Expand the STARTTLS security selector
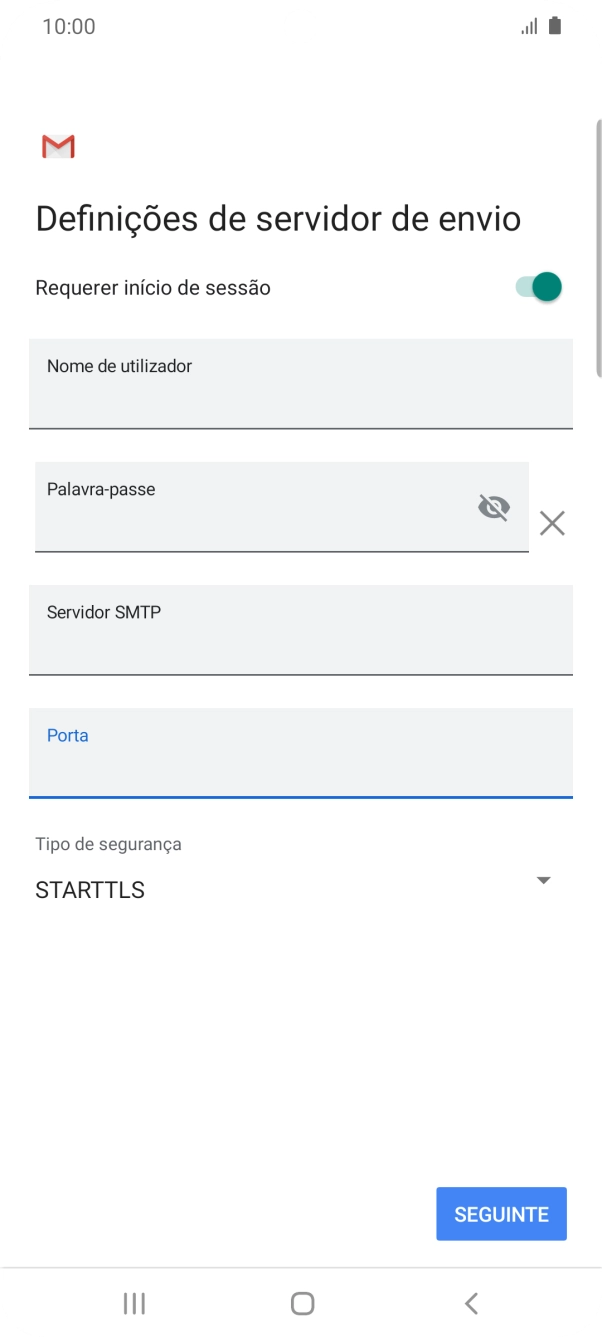Image resolution: width=602 pixels, height=1337 pixels. pos(542,880)
